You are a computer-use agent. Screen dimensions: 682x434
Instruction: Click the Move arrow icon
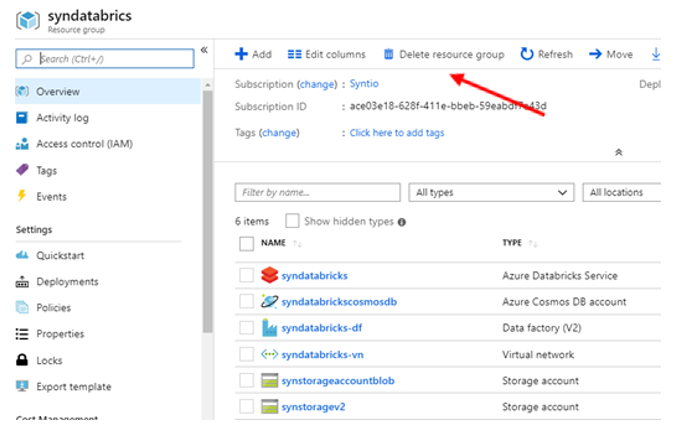595,54
